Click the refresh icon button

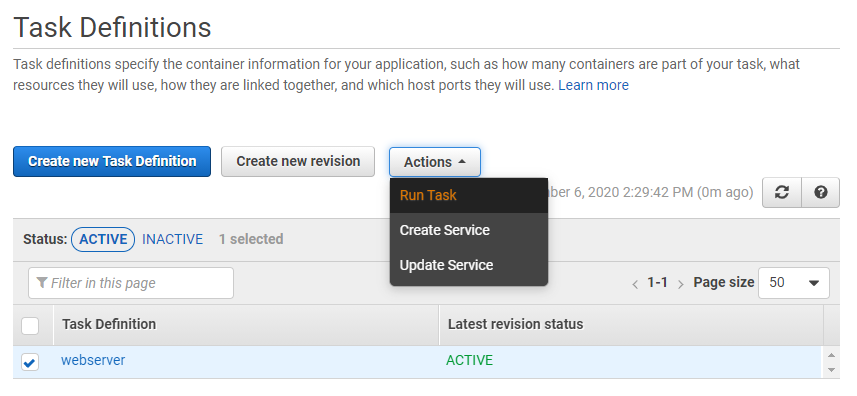782,192
